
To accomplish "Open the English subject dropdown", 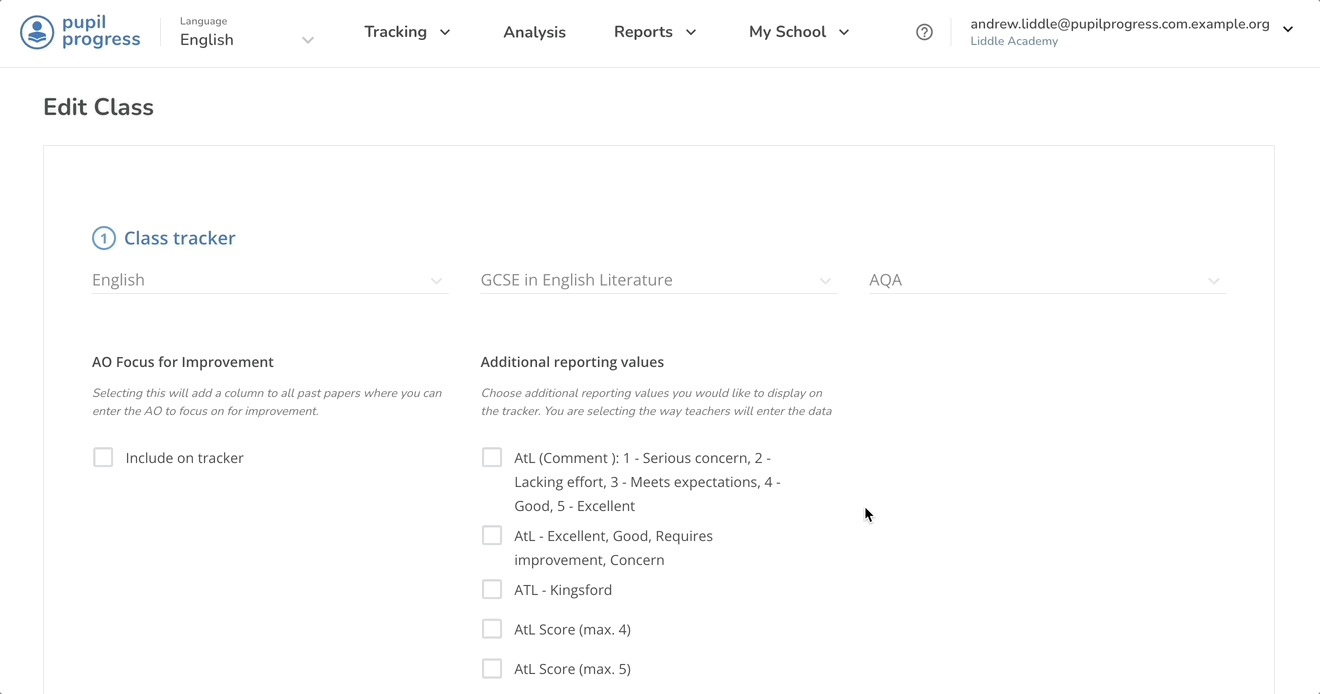I will pyautogui.click(x=267, y=280).
